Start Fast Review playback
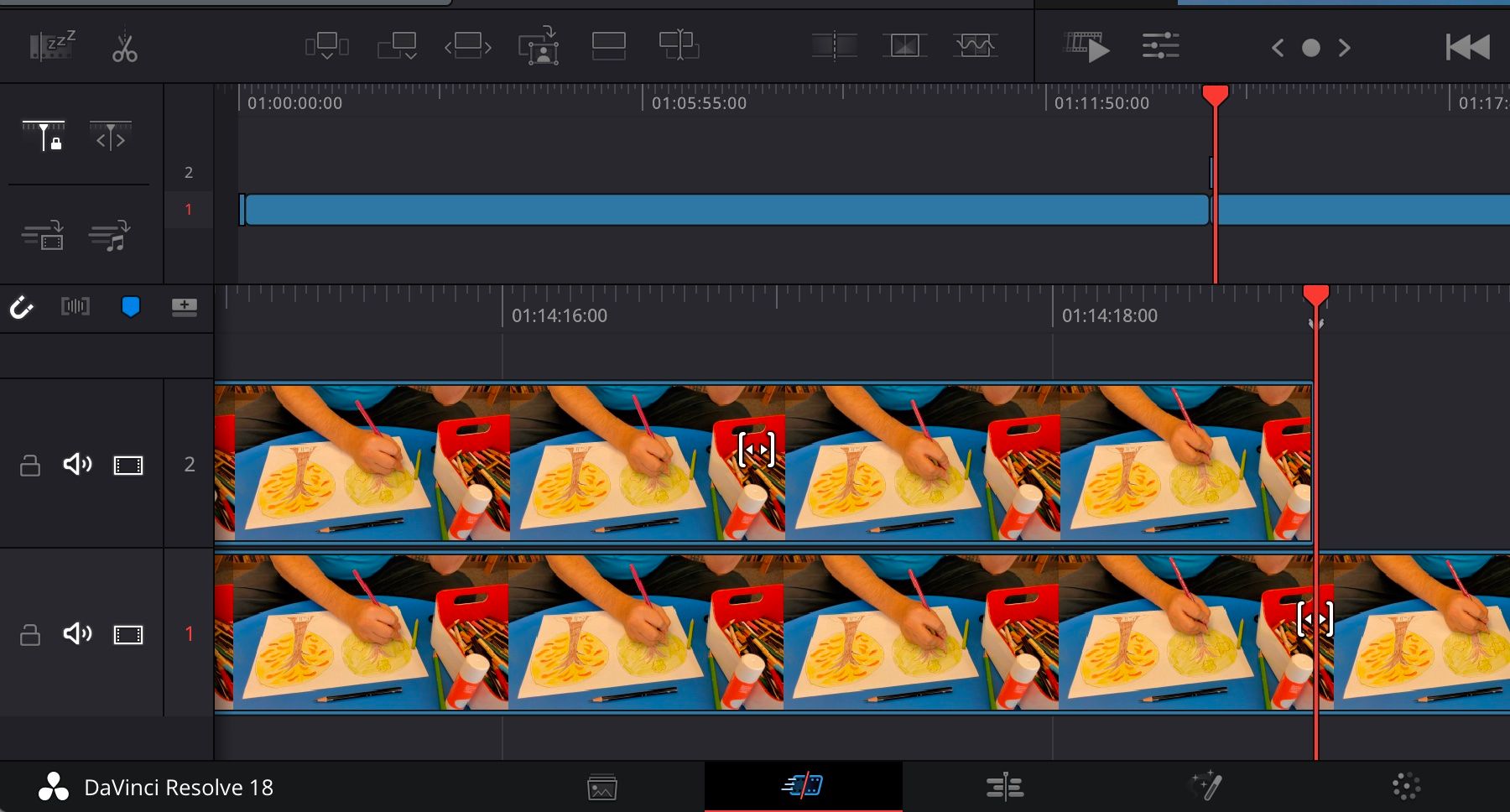 (x=1087, y=47)
